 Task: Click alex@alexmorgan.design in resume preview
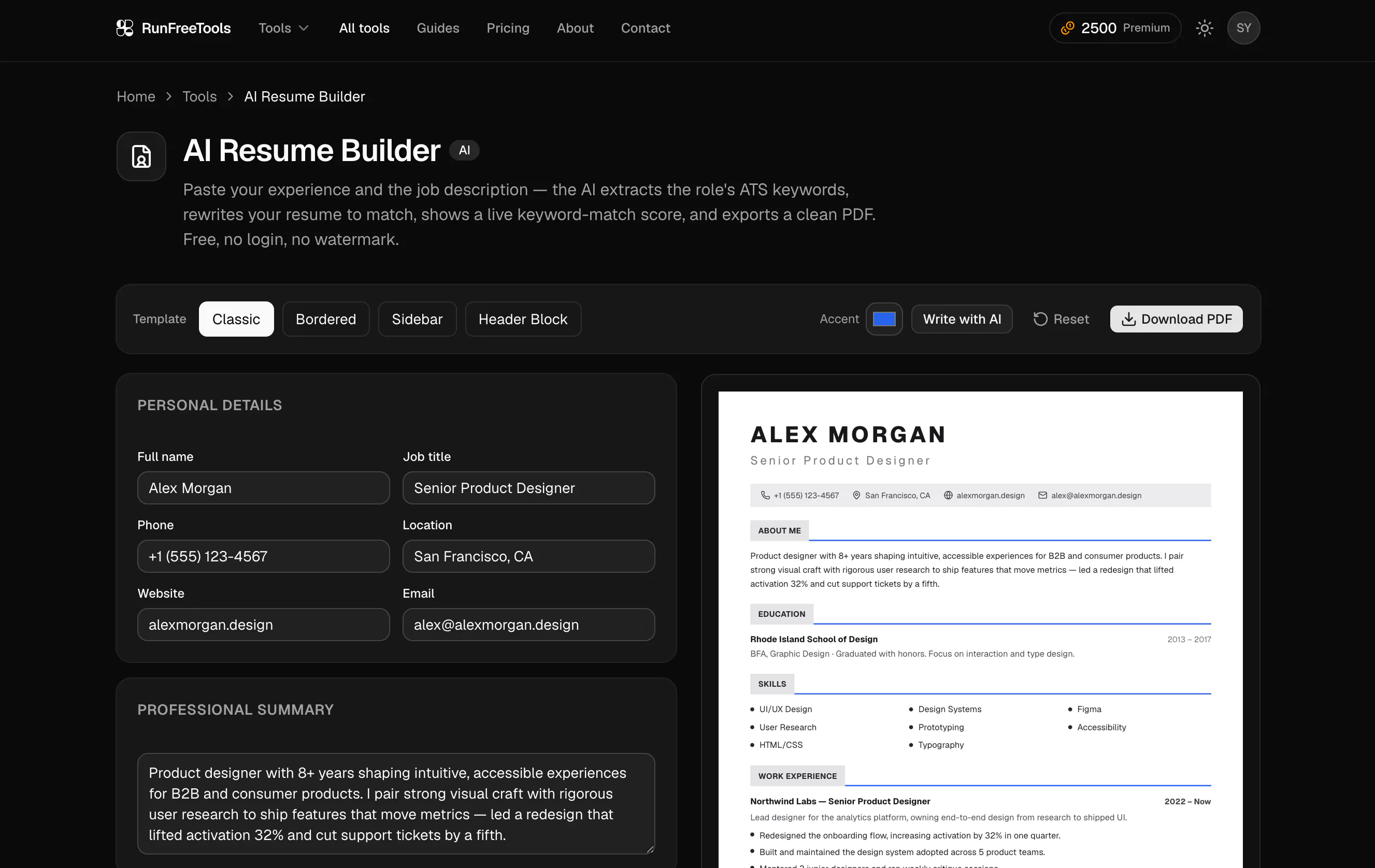pos(1096,495)
